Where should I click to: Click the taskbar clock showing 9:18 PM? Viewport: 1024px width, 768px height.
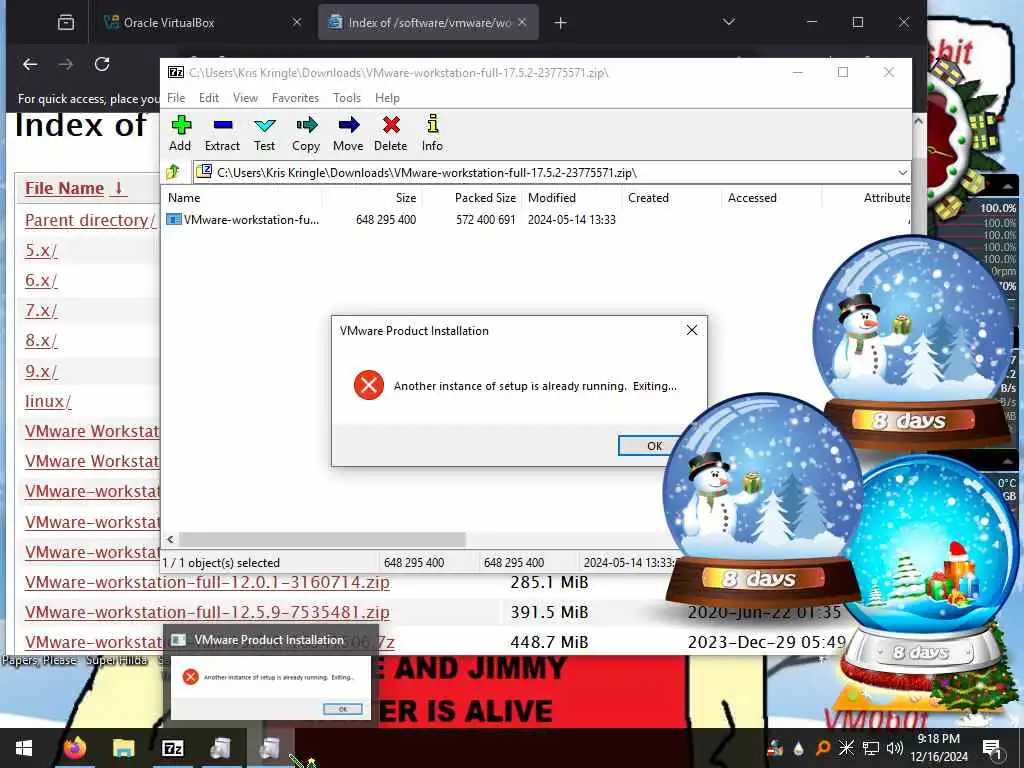coord(938,748)
